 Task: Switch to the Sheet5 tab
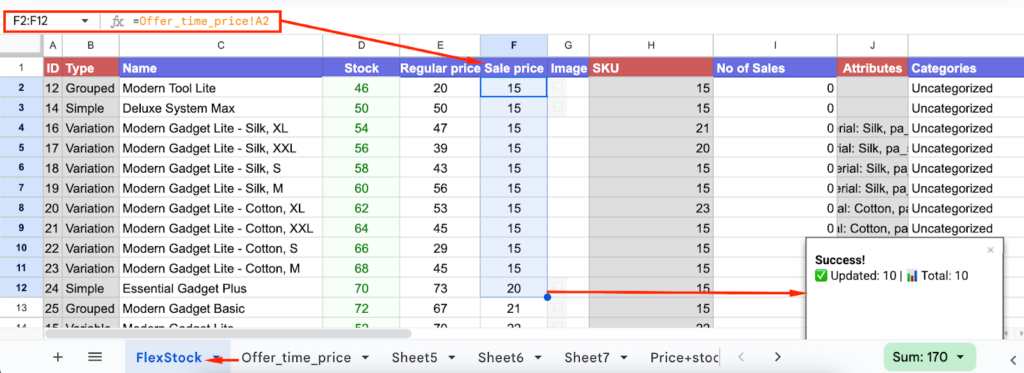[x=414, y=357]
